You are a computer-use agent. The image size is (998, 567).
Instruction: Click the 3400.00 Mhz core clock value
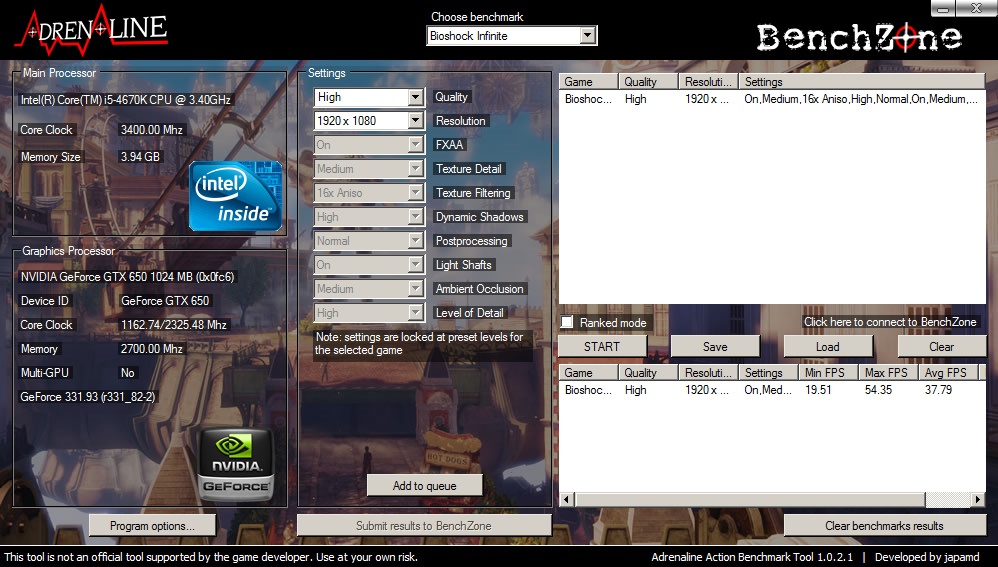151,130
